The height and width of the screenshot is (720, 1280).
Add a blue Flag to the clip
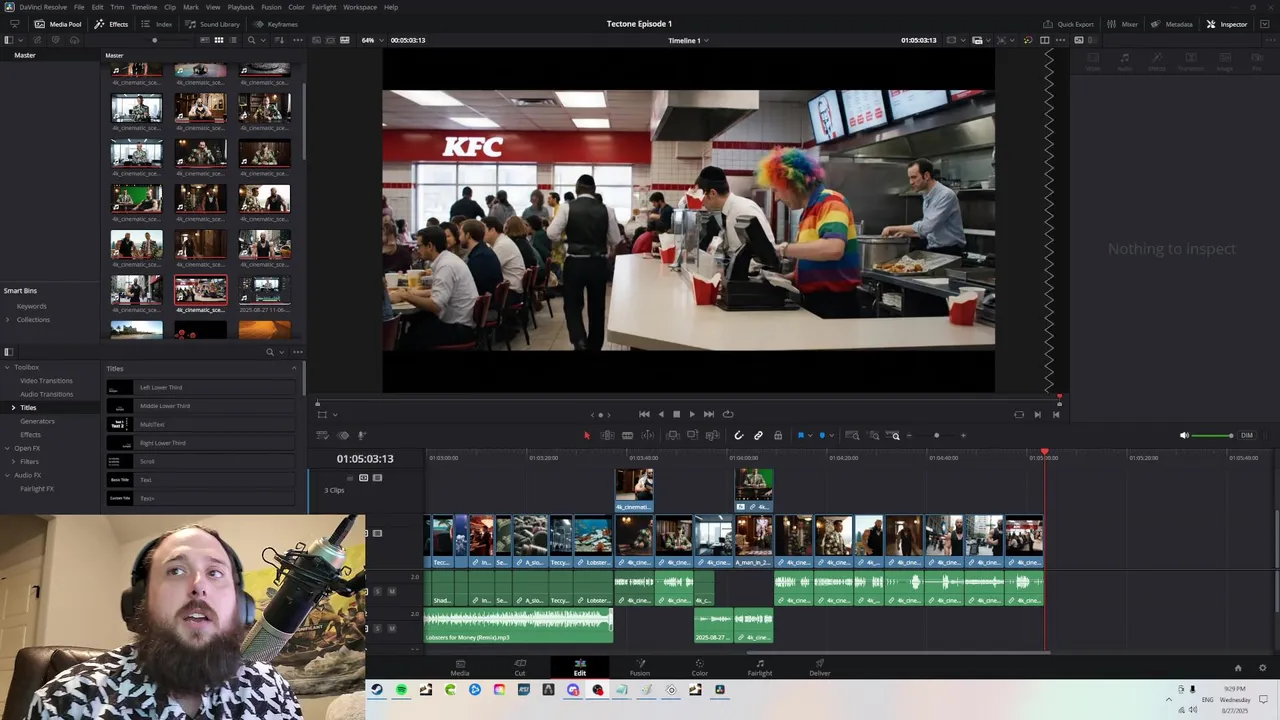pyautogui.click(x=800, y=435)
